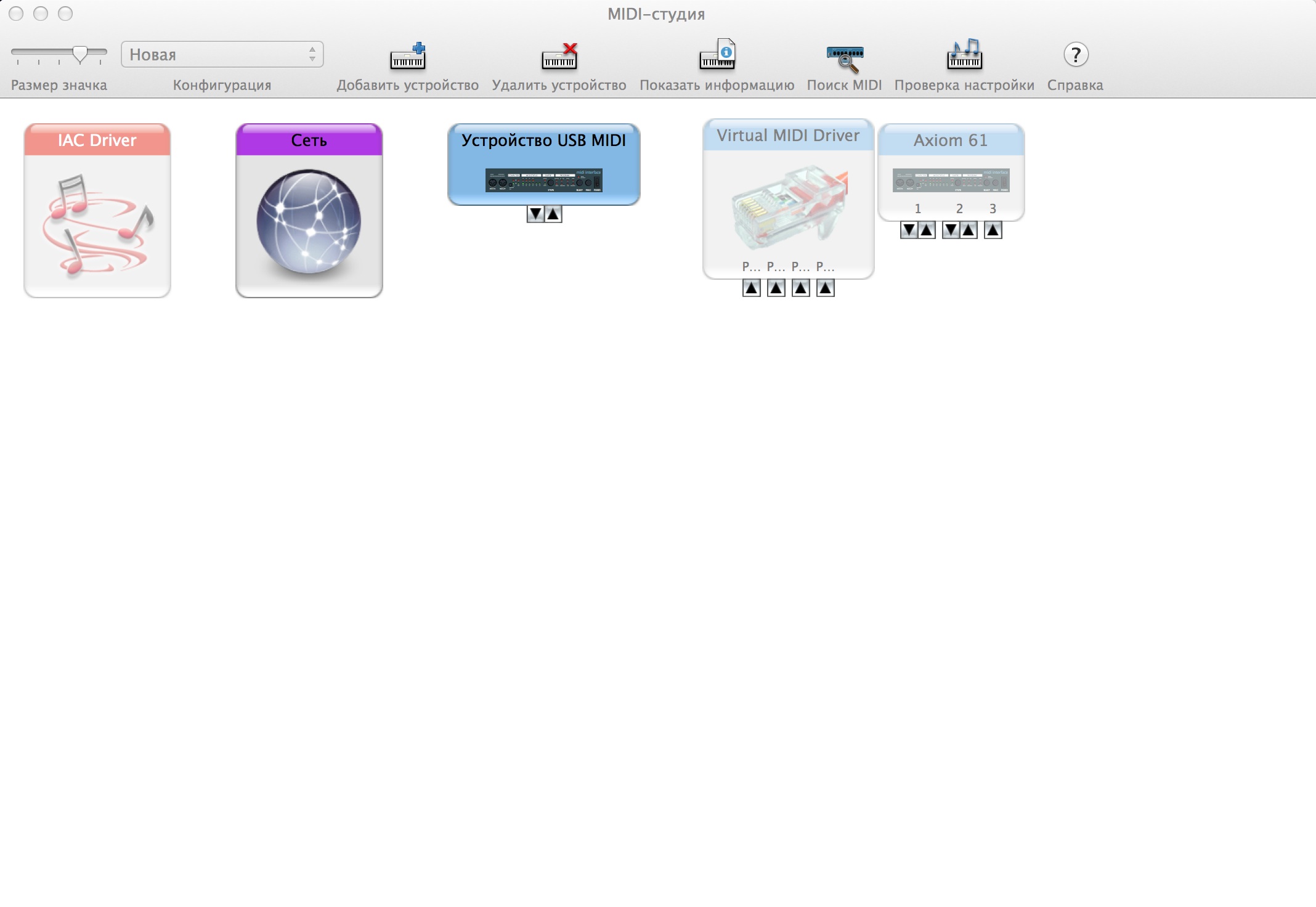Click the Add Device keyboard icon
The height and width of the screenshot is (907, 1316).
(x=408, y=55)
